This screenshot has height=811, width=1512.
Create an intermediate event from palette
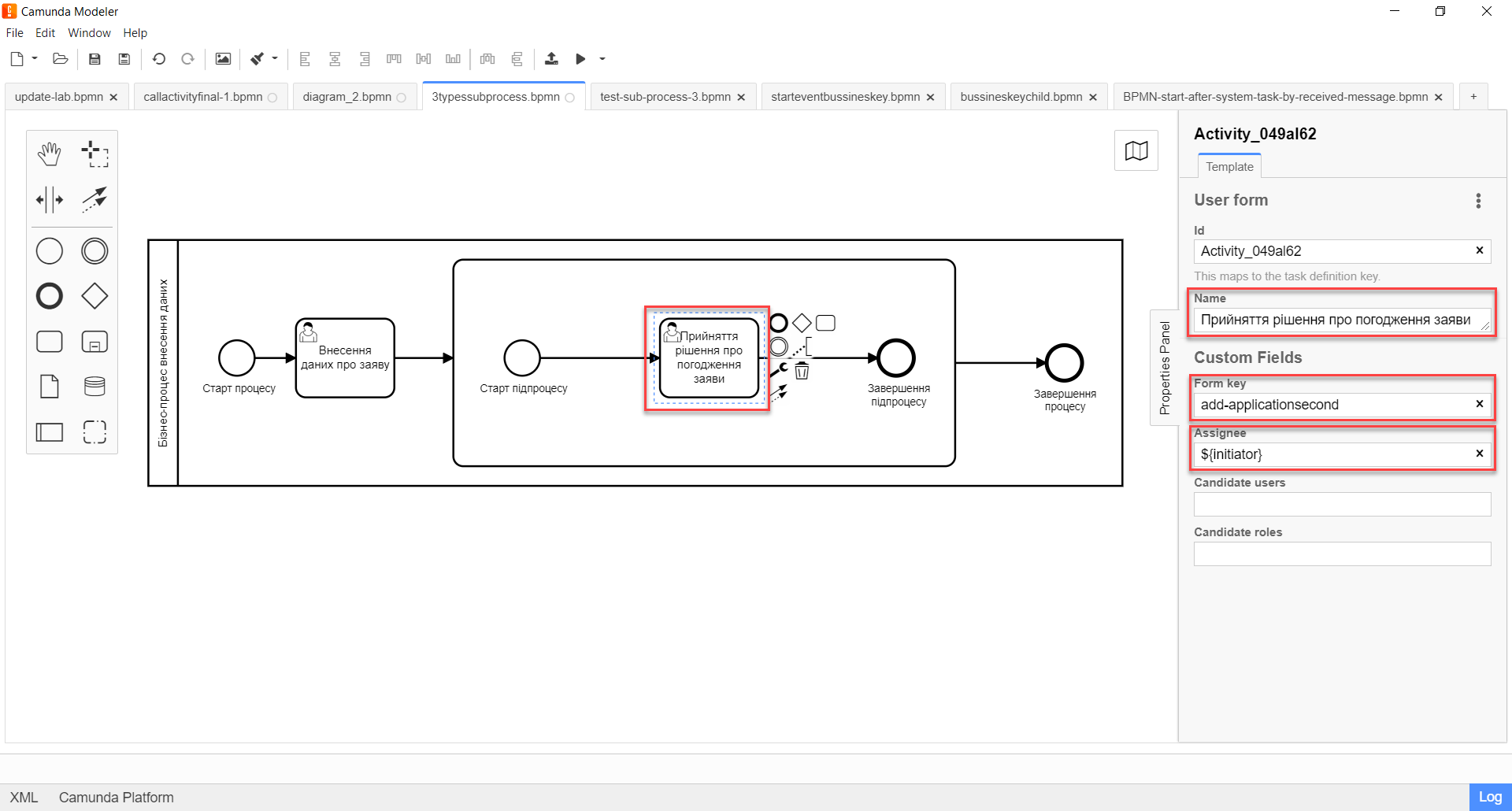94,251
